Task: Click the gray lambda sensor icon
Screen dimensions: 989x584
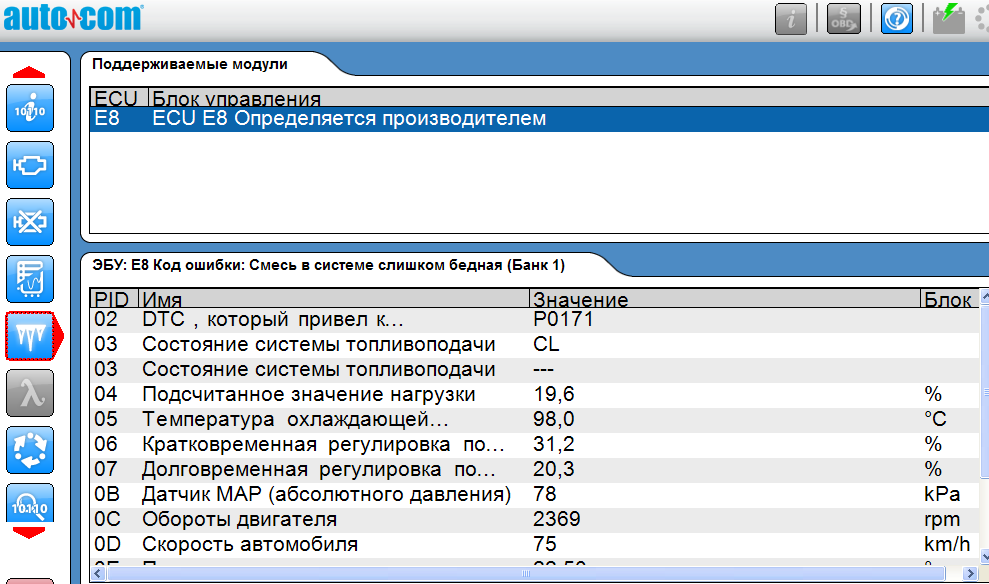Action: 30,393
